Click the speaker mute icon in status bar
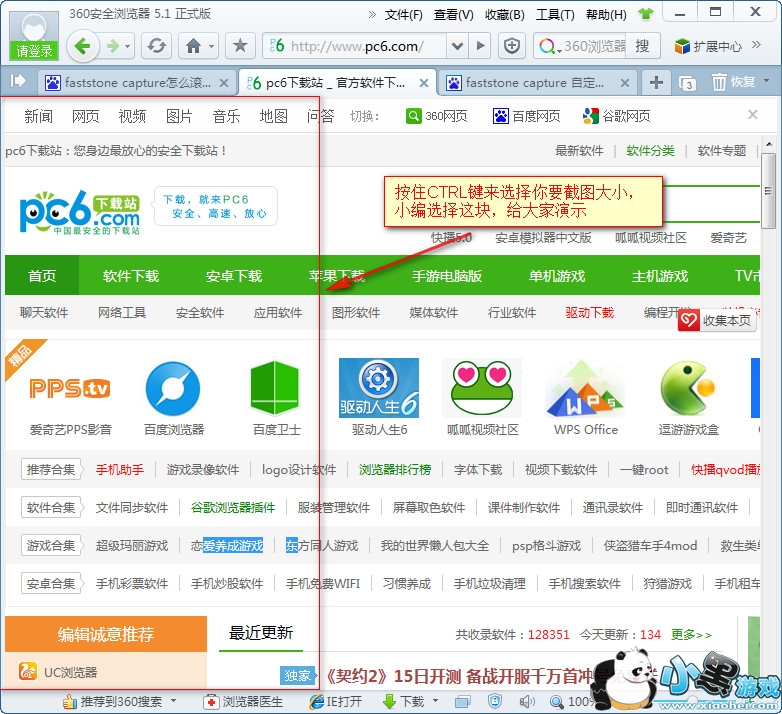The height and width of the screenshot is (714, 782). (527, 702)
